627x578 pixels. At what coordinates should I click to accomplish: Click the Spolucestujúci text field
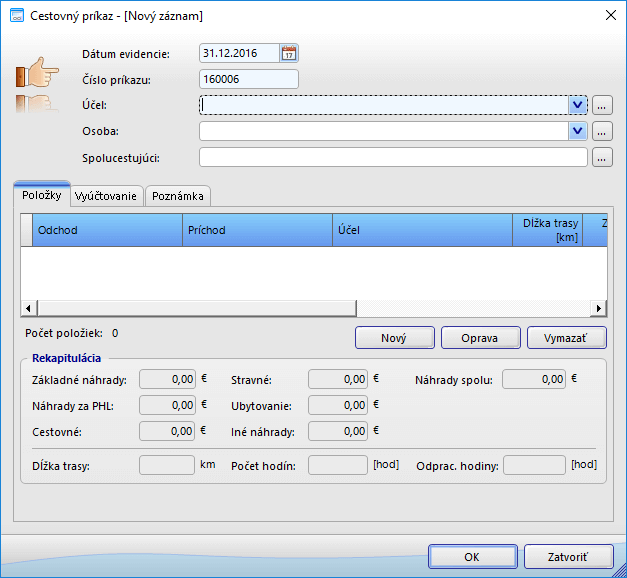pyautogui.click(x=392, y=157)
